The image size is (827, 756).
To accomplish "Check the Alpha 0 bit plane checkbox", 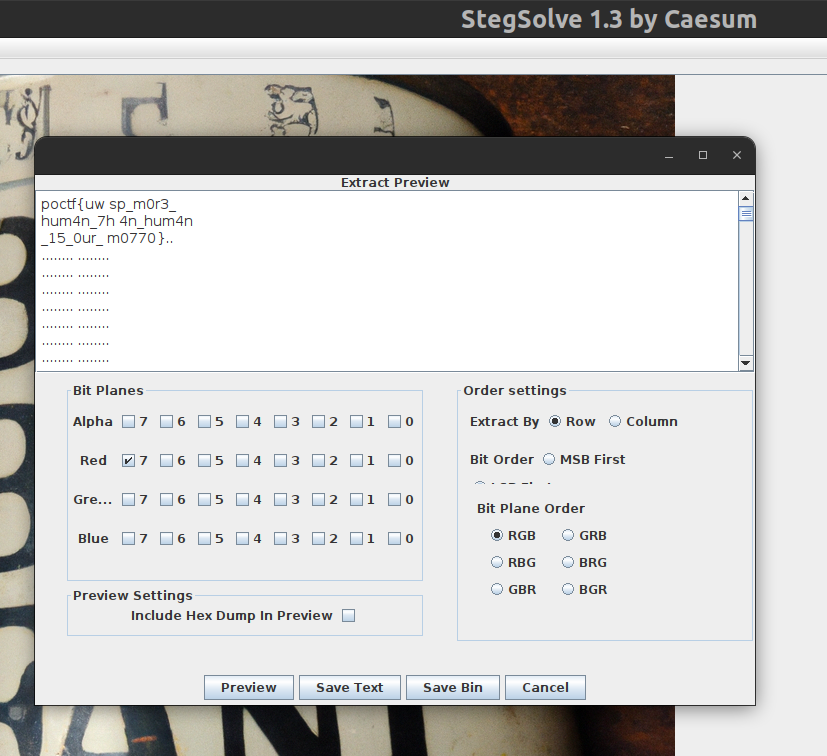I will [x=394, y=422].
